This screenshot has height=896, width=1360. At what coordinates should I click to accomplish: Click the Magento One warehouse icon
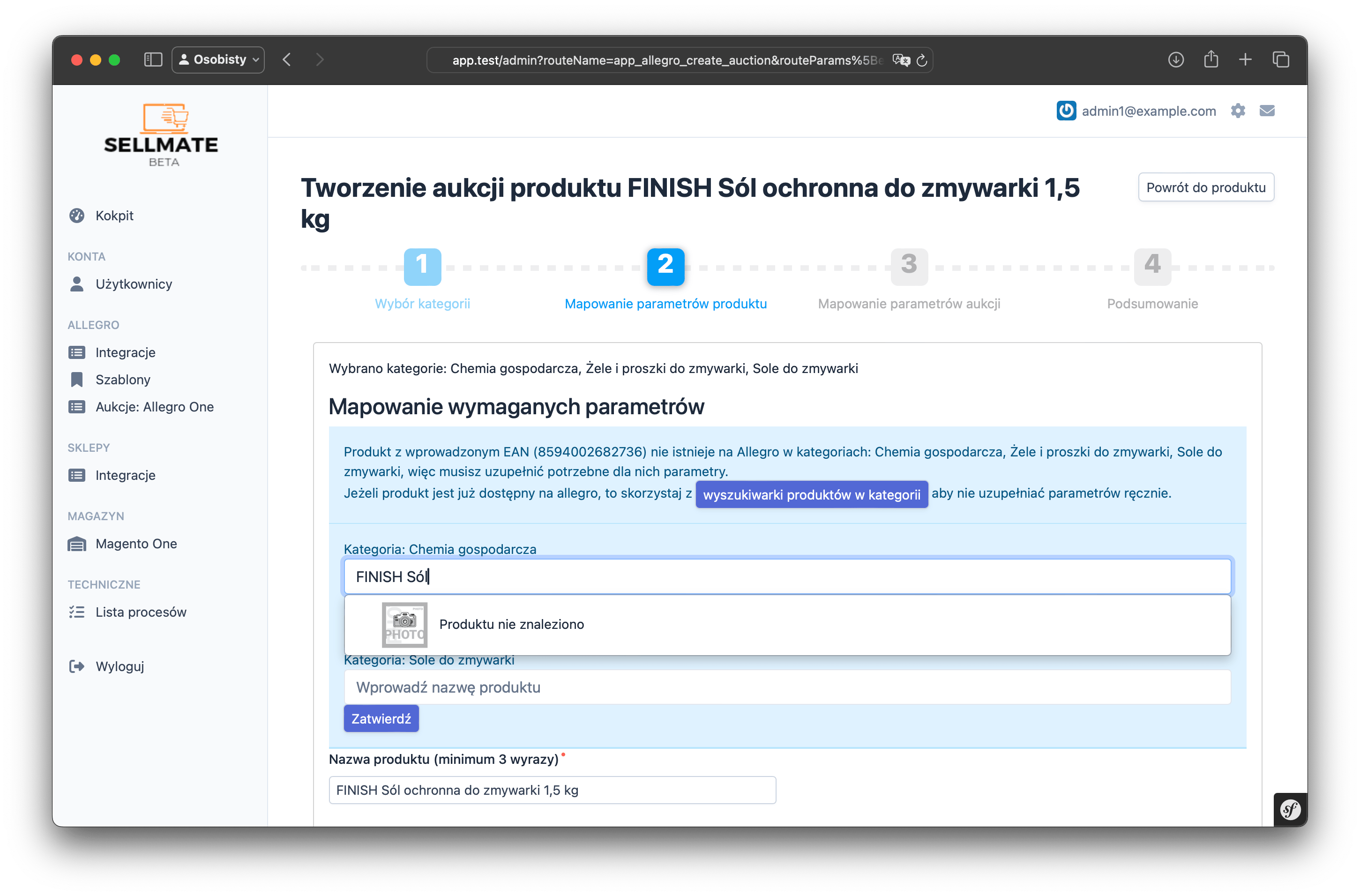(76, 544)
